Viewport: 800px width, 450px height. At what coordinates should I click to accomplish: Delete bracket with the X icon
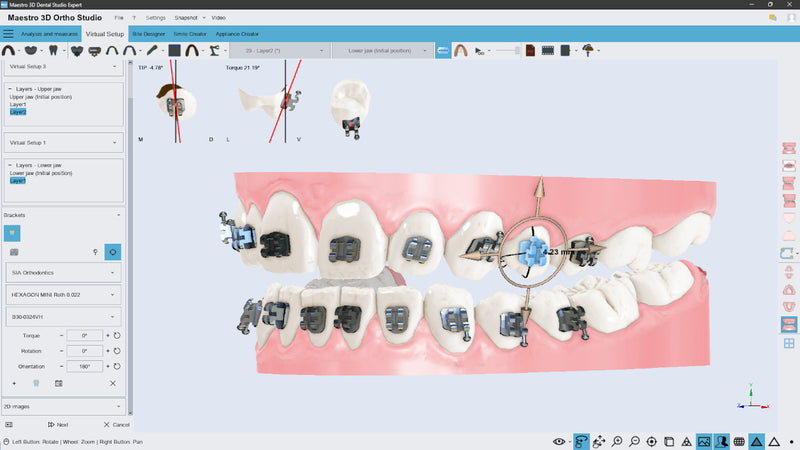[x=113, y=383]
